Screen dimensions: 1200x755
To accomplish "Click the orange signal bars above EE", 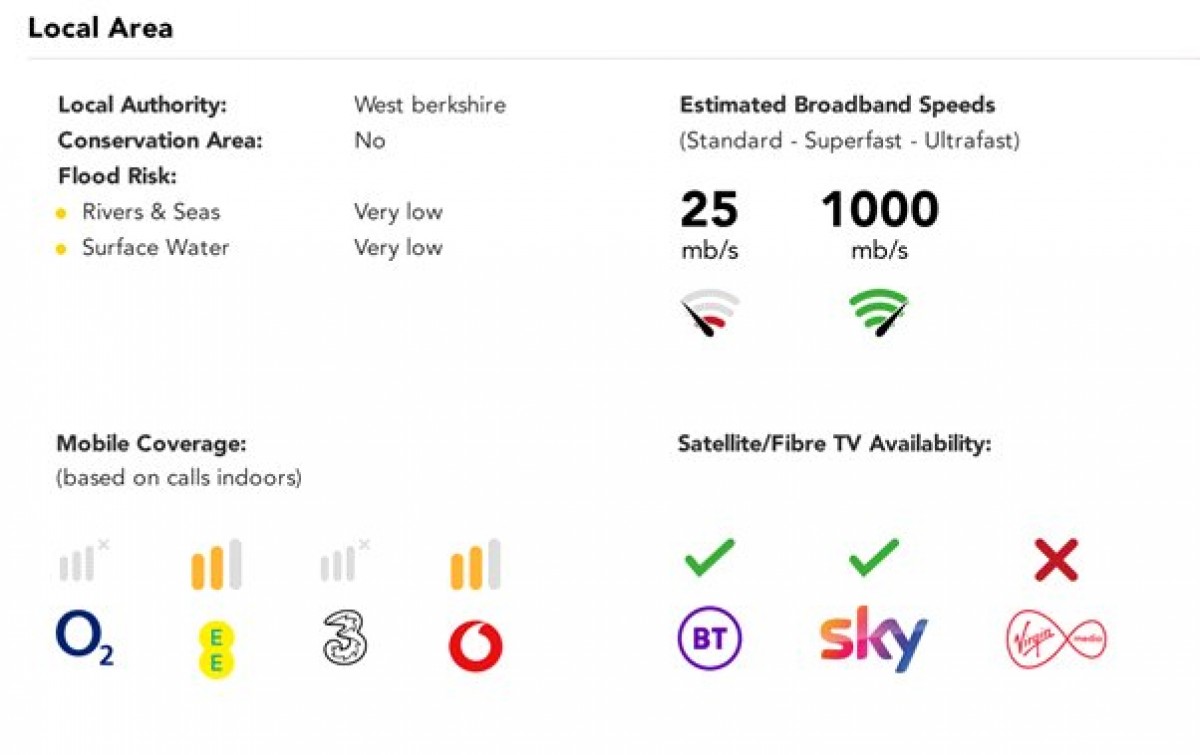I will [x=216, y=564].
